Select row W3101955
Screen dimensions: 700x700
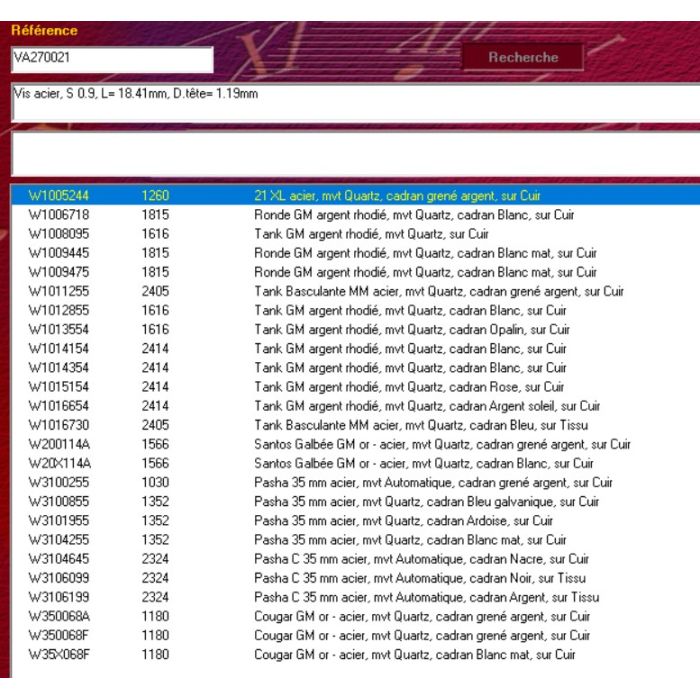pyautogui.click(x=355, y=521)
